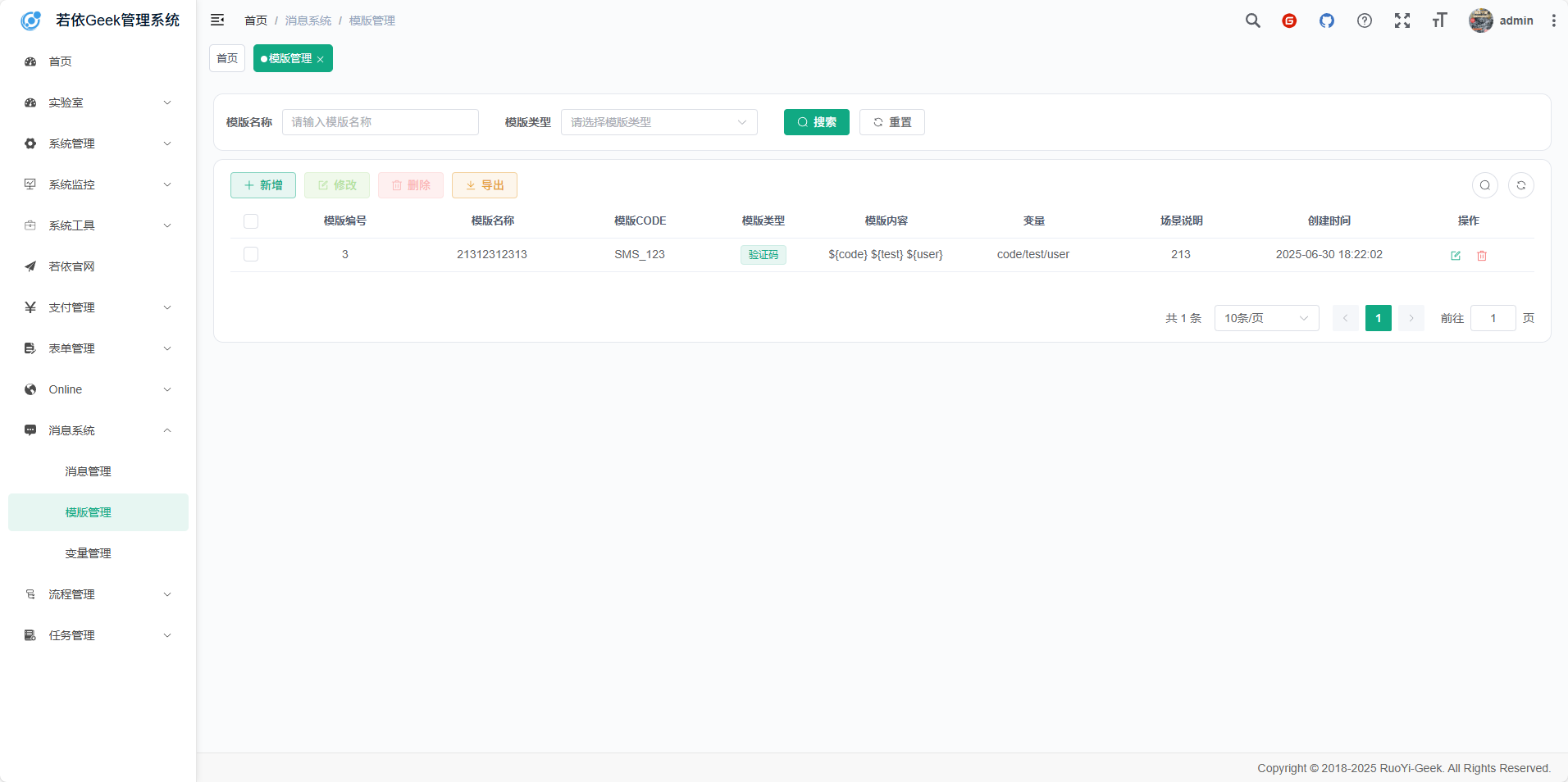Refresh the table with the circular icon
The image size is (1568, 782).
[x=1520, y=185]
